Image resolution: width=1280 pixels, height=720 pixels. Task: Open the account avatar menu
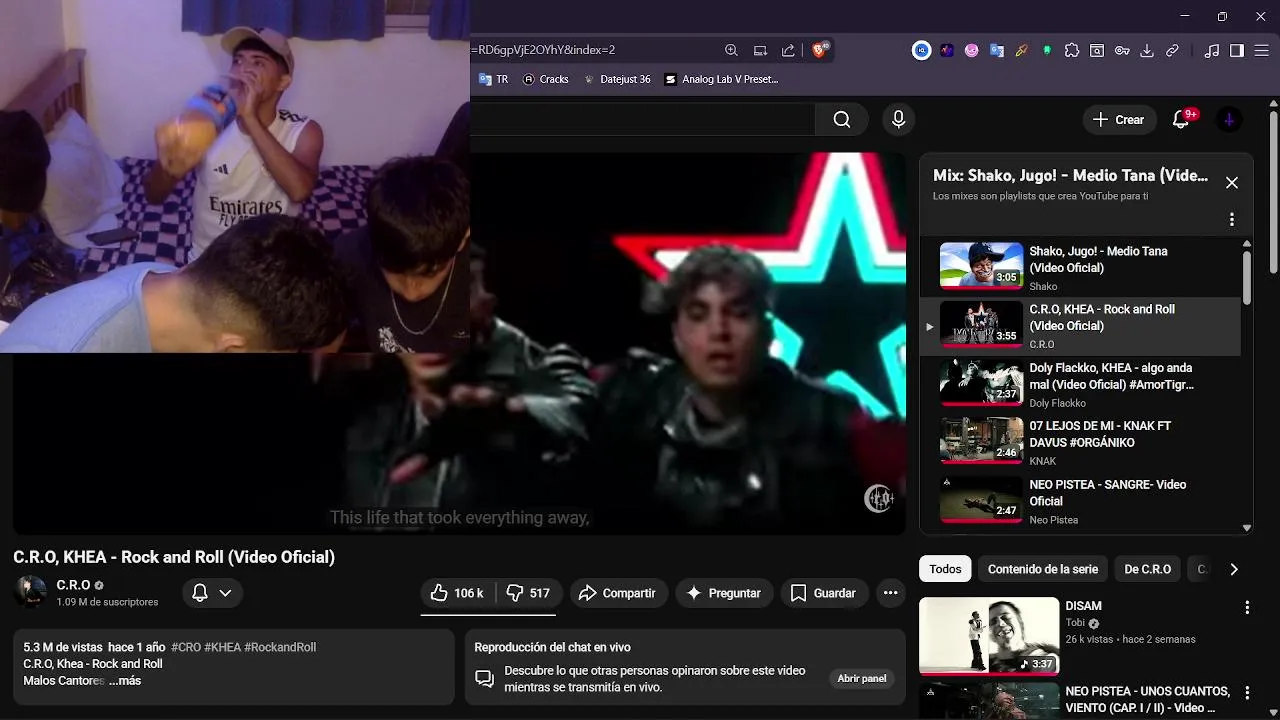point(1229,120)
